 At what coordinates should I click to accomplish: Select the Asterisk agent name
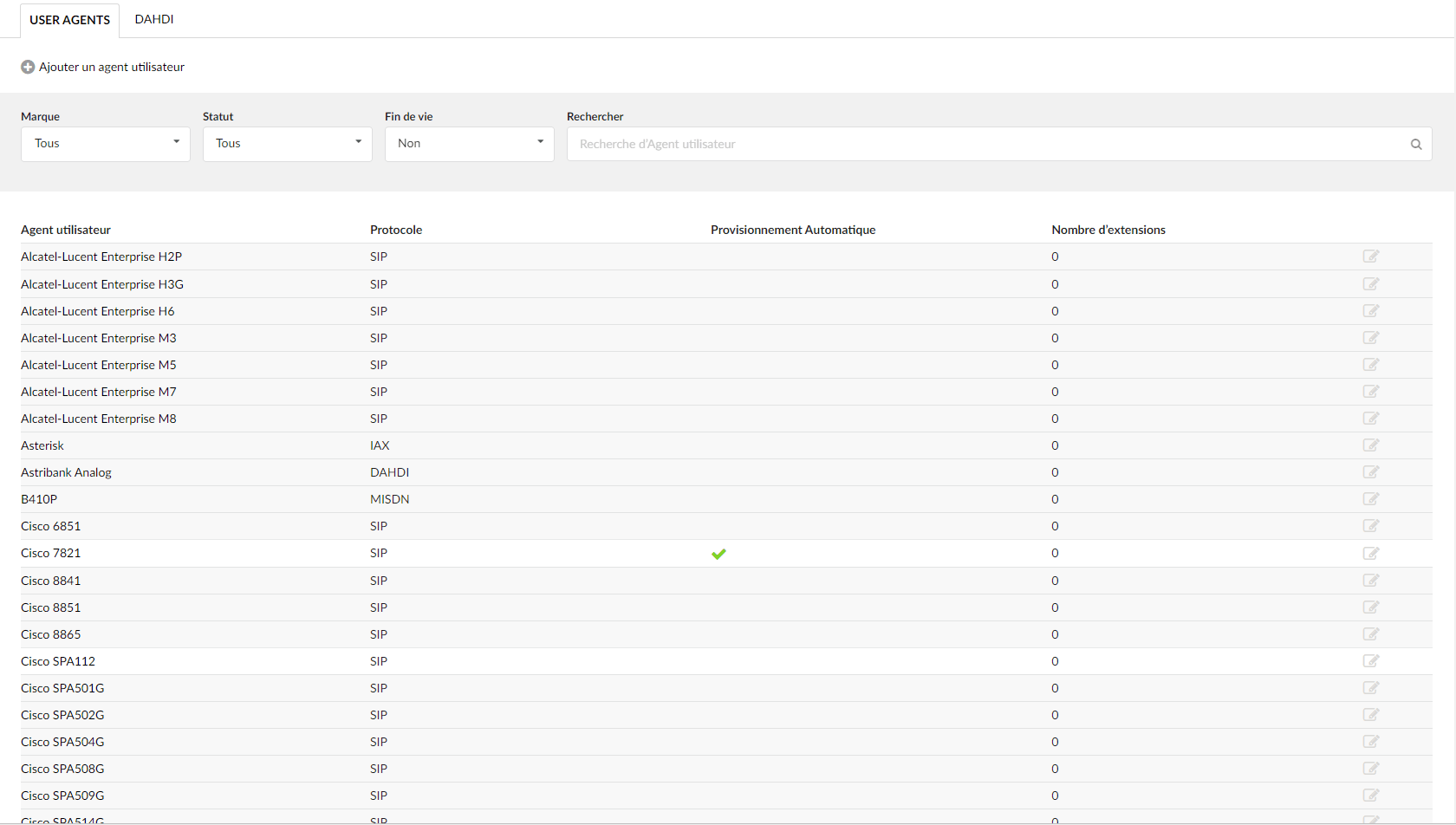pyautogui.click(x=42, y=445)
